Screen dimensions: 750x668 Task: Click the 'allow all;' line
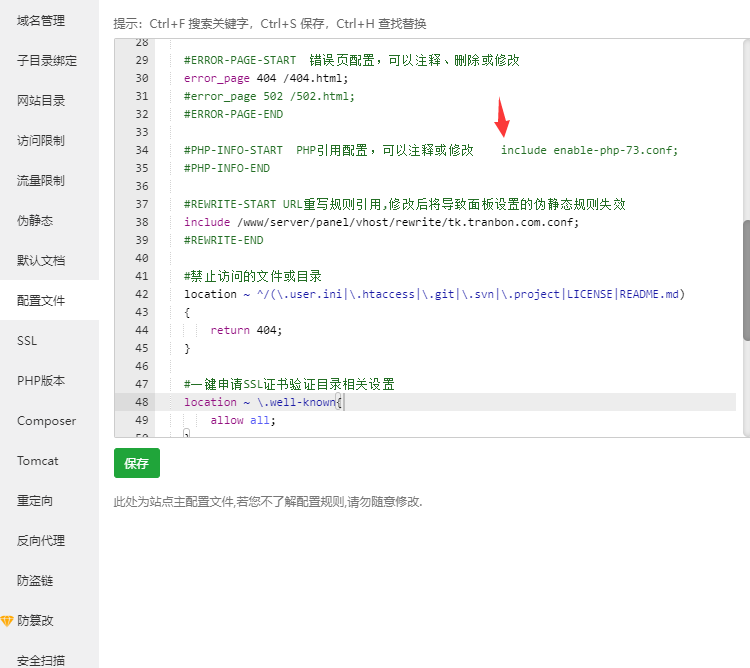(243, 420)
